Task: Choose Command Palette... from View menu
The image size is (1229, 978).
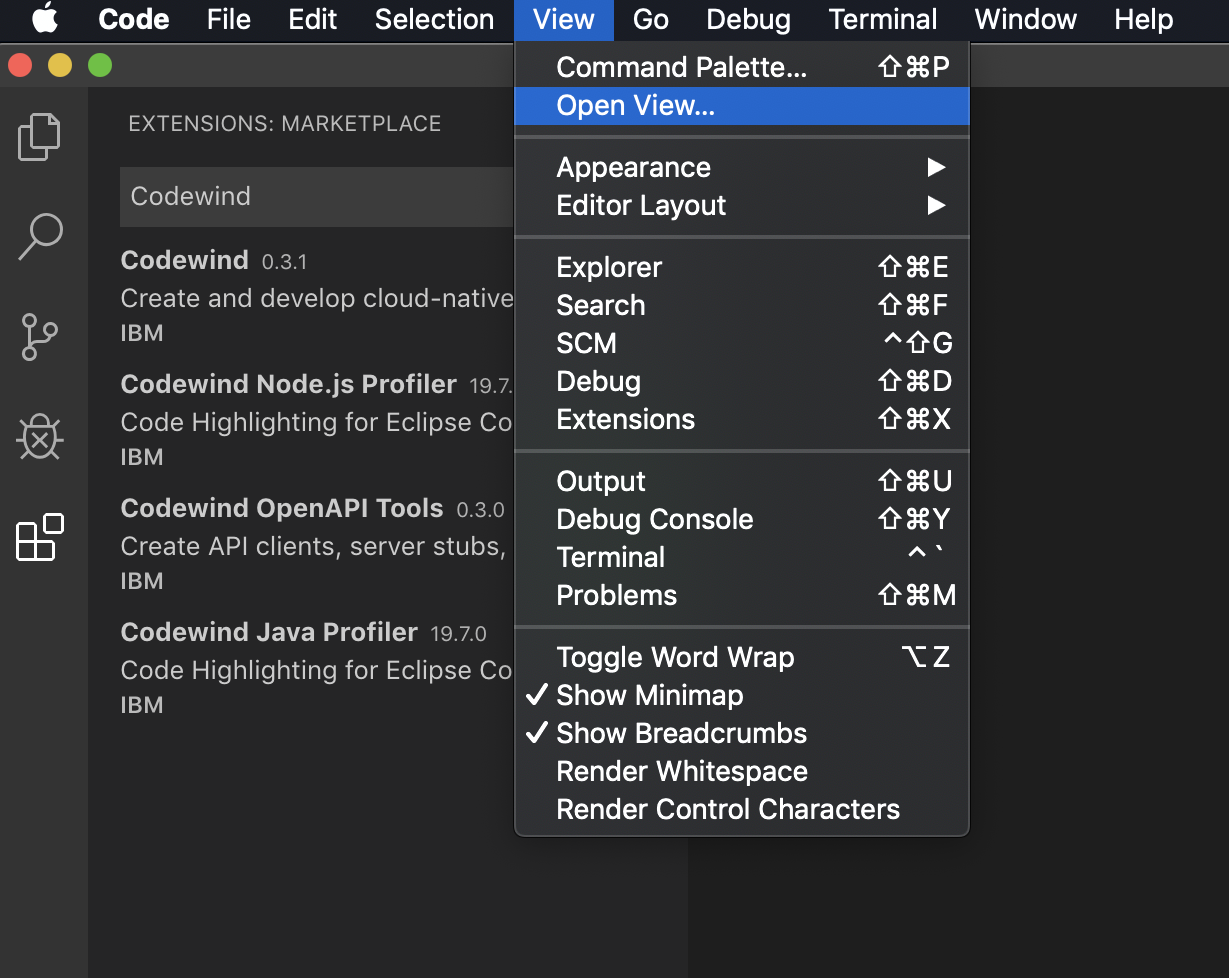Action: [x=741, y=67]
